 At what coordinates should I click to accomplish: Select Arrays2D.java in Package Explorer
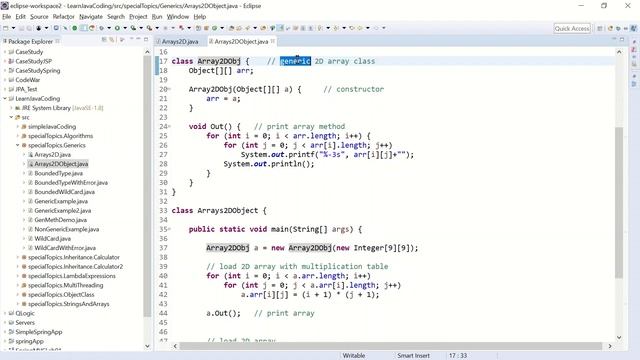52,154
